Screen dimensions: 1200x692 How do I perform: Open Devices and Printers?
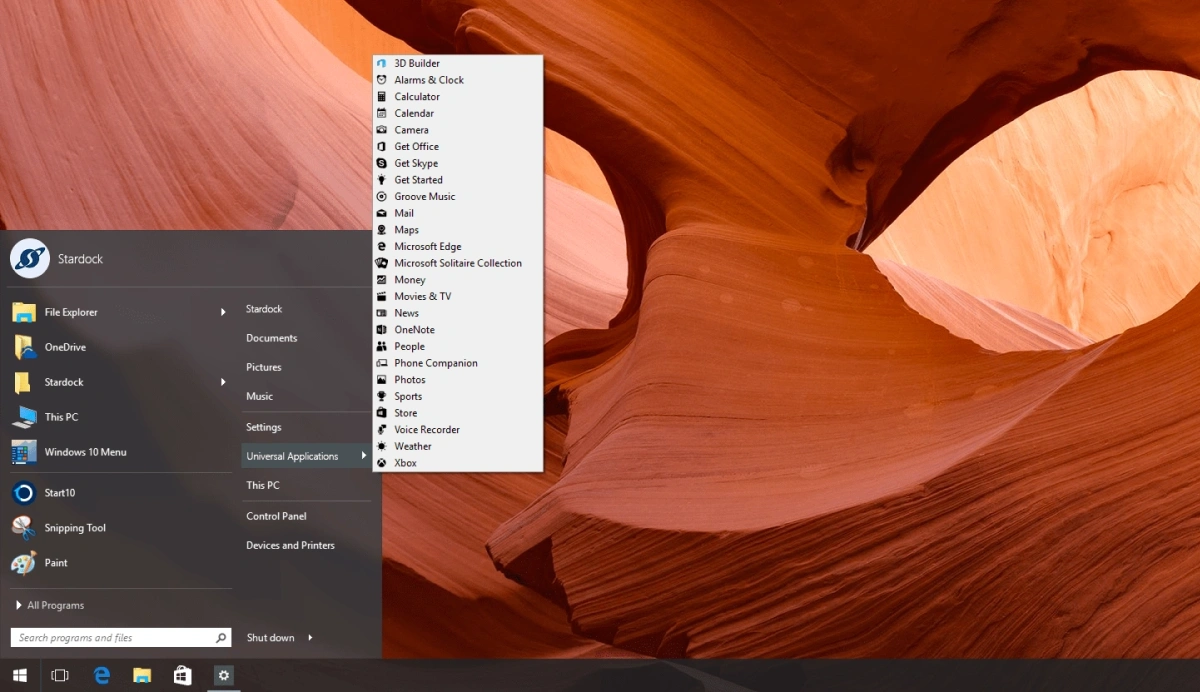tap(290, 545)
